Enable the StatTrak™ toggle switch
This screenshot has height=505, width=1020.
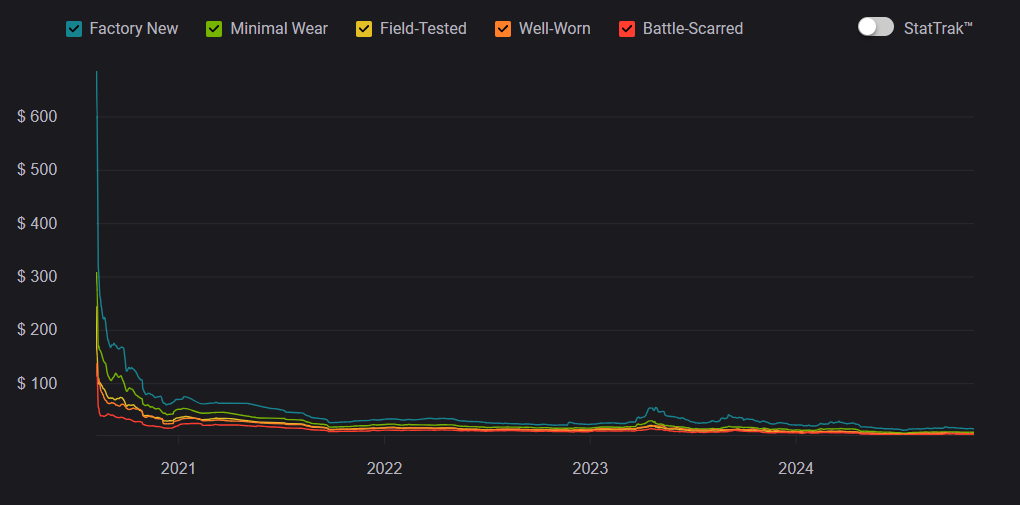coord(875,27)
